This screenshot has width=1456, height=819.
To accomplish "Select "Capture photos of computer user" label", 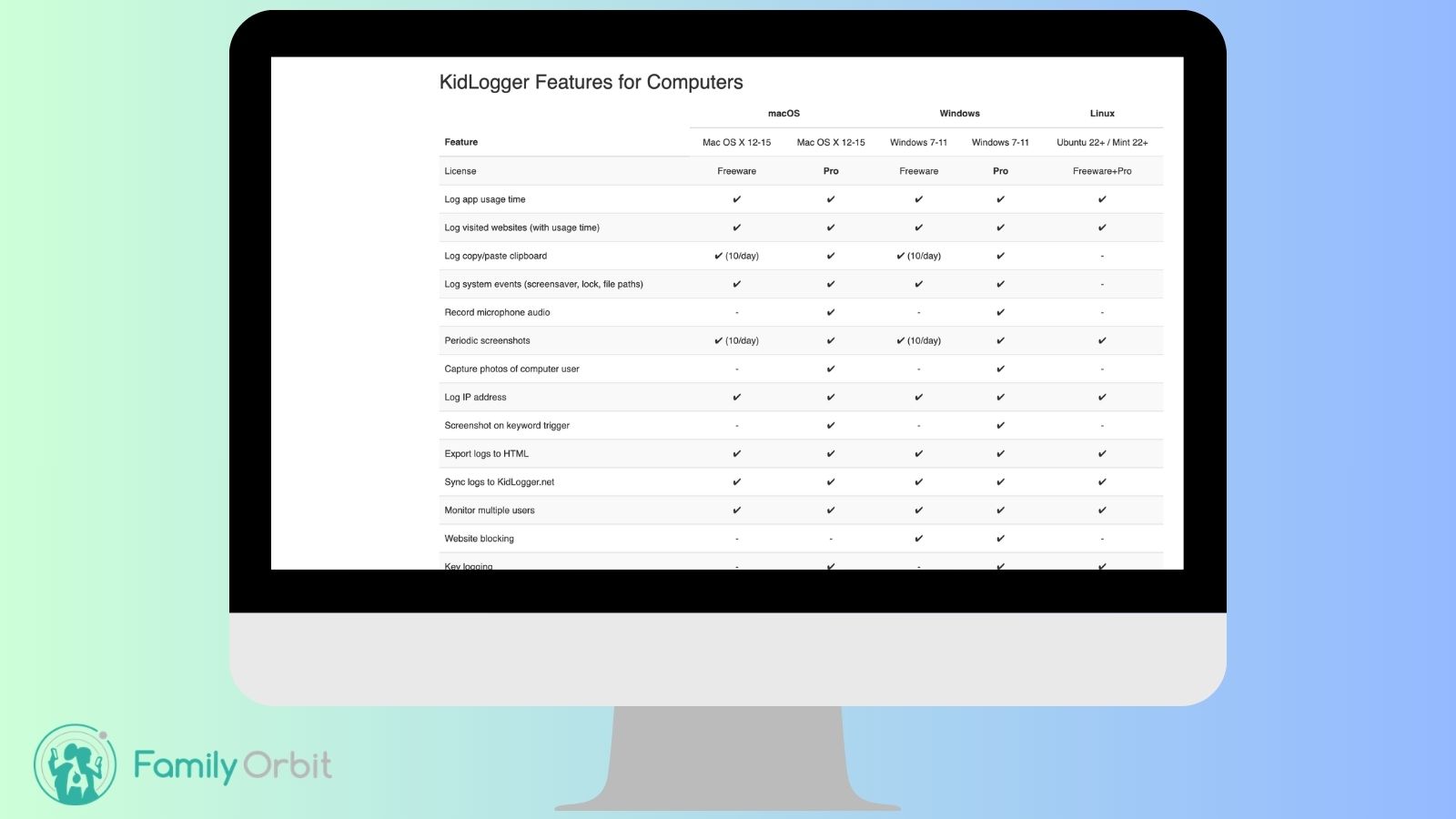I will (x=511, y=369).
